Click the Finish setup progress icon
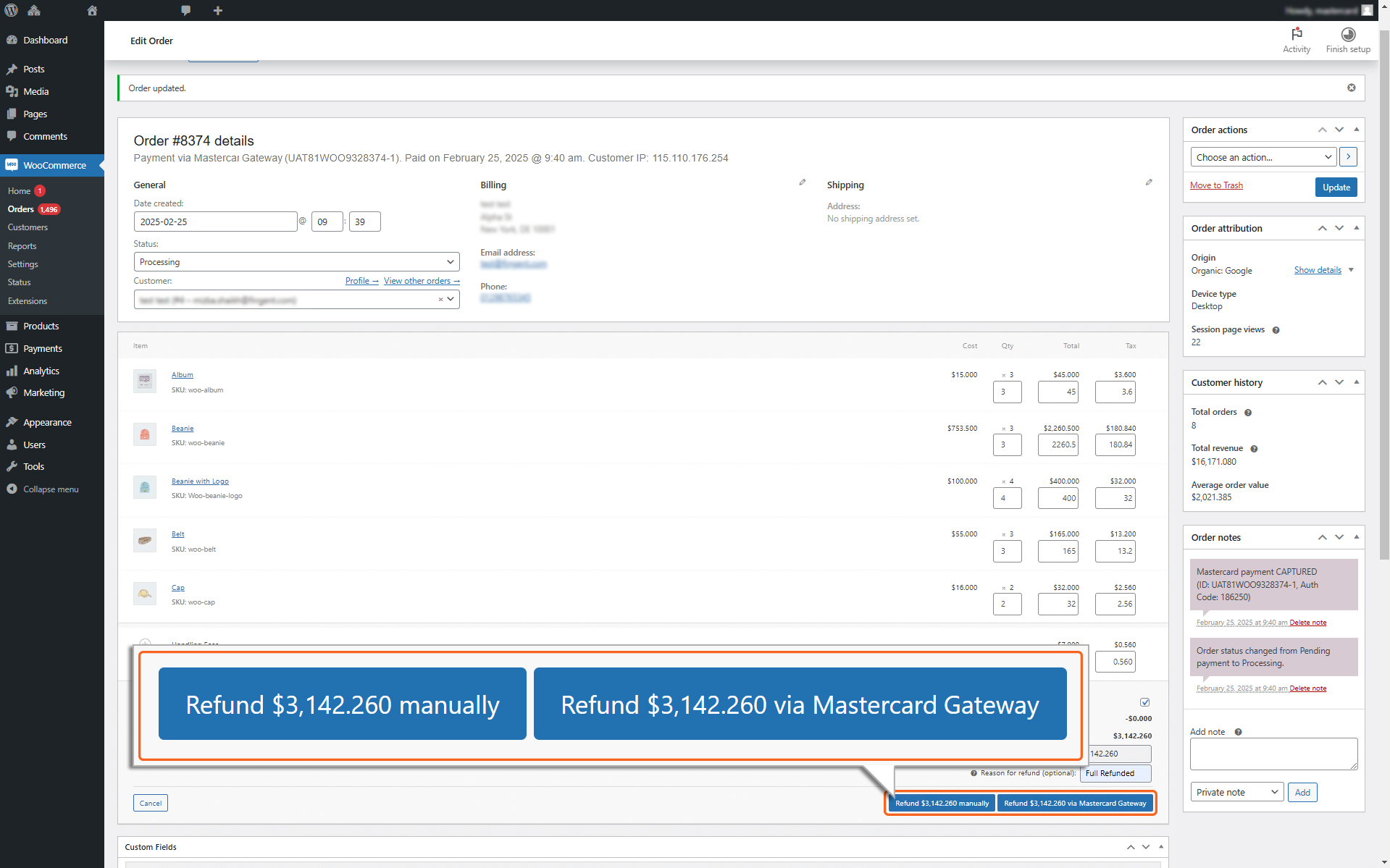Viewport: 1390px width, 868px height. [x=1347, y=35]
